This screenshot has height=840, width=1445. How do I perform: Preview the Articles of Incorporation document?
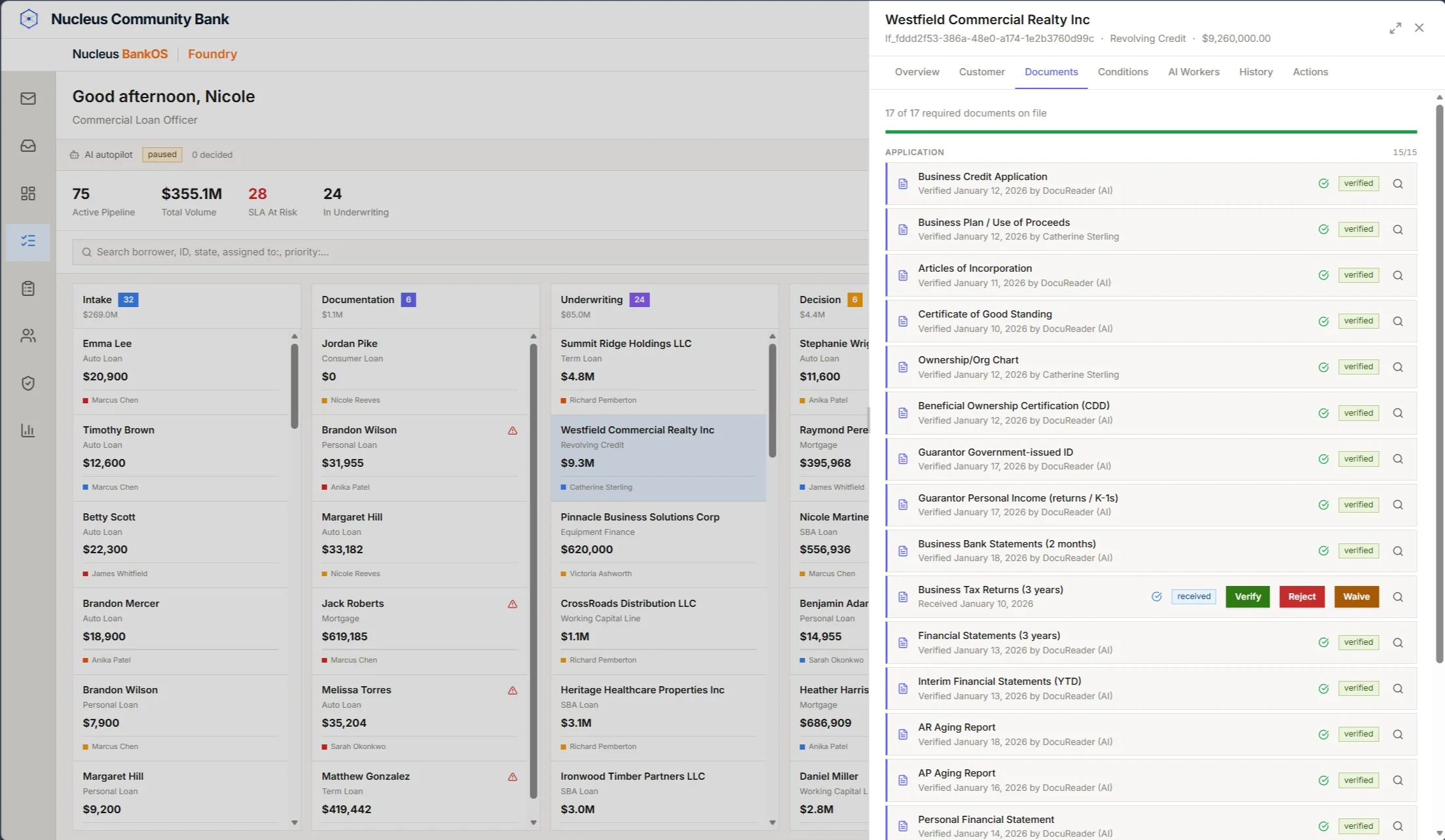1398,276
